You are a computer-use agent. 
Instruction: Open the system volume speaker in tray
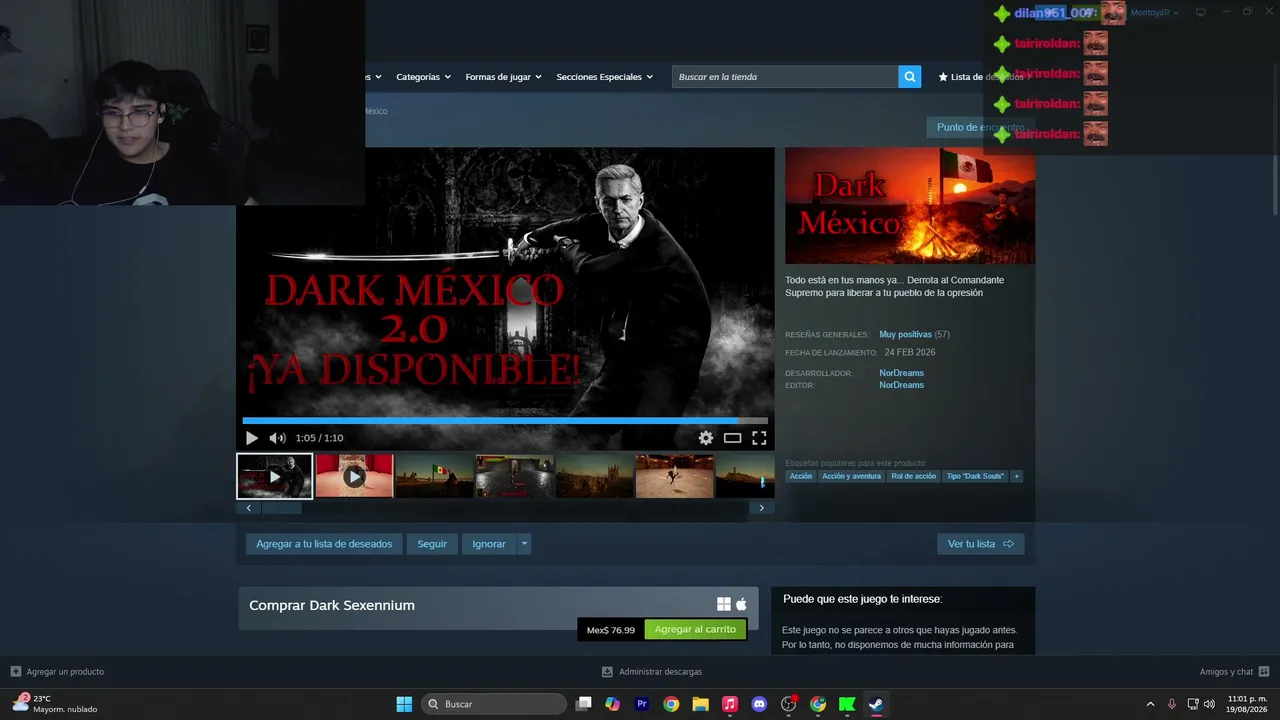[x=1209, y=704]
